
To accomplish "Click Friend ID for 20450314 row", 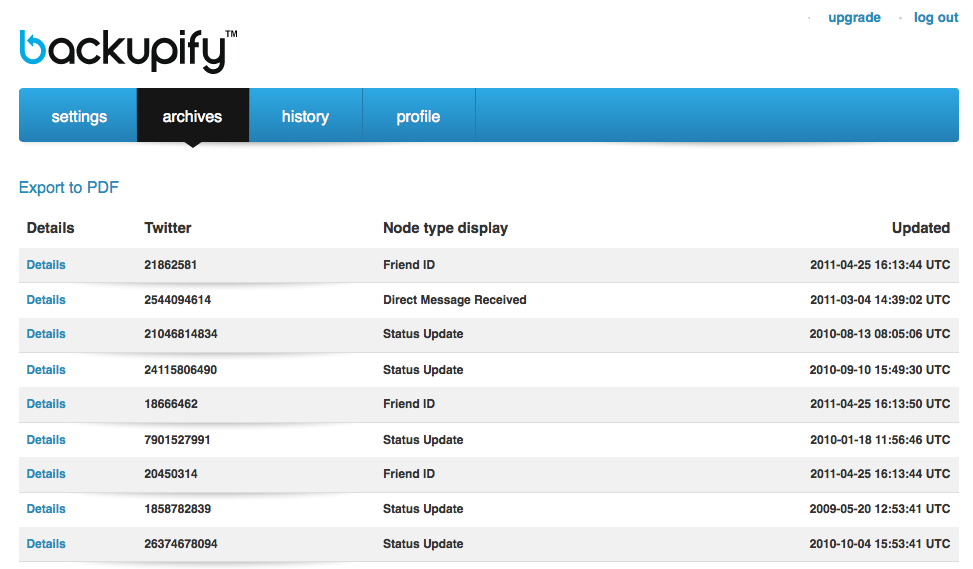I will [409, 474].
